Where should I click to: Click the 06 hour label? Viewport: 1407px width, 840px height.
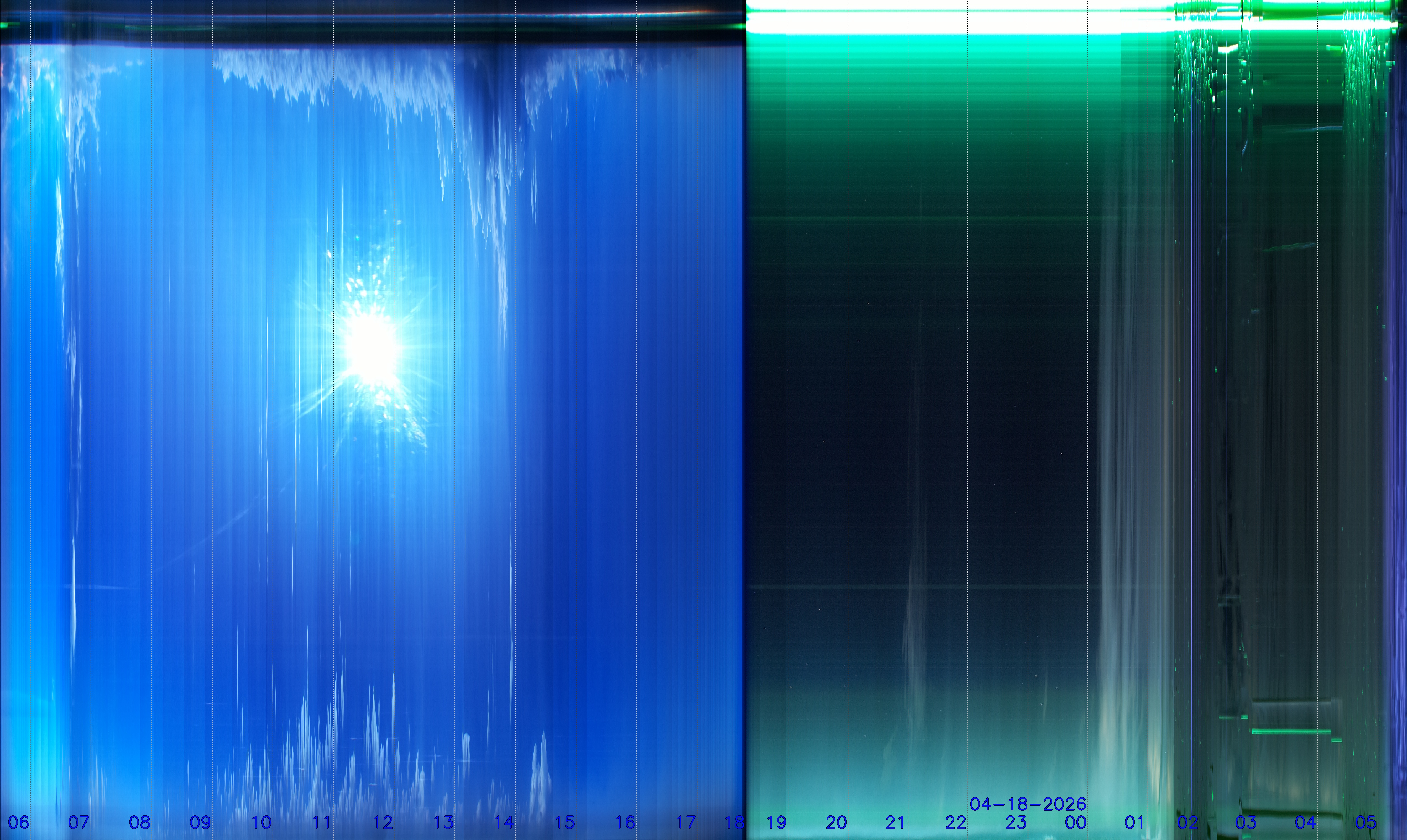click(19, 822)
